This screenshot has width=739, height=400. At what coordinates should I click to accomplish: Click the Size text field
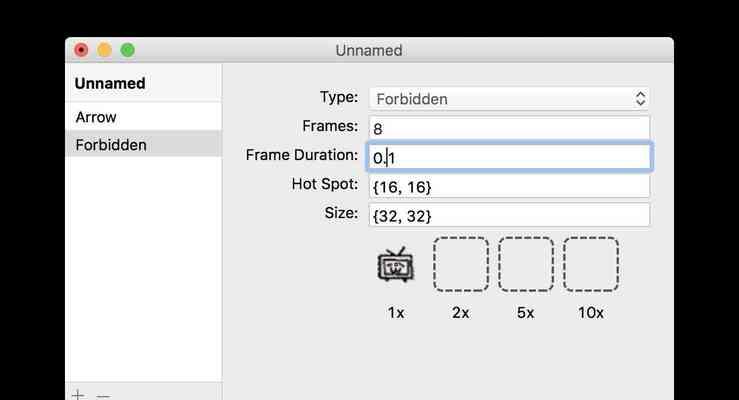click(x=509, y=216)
